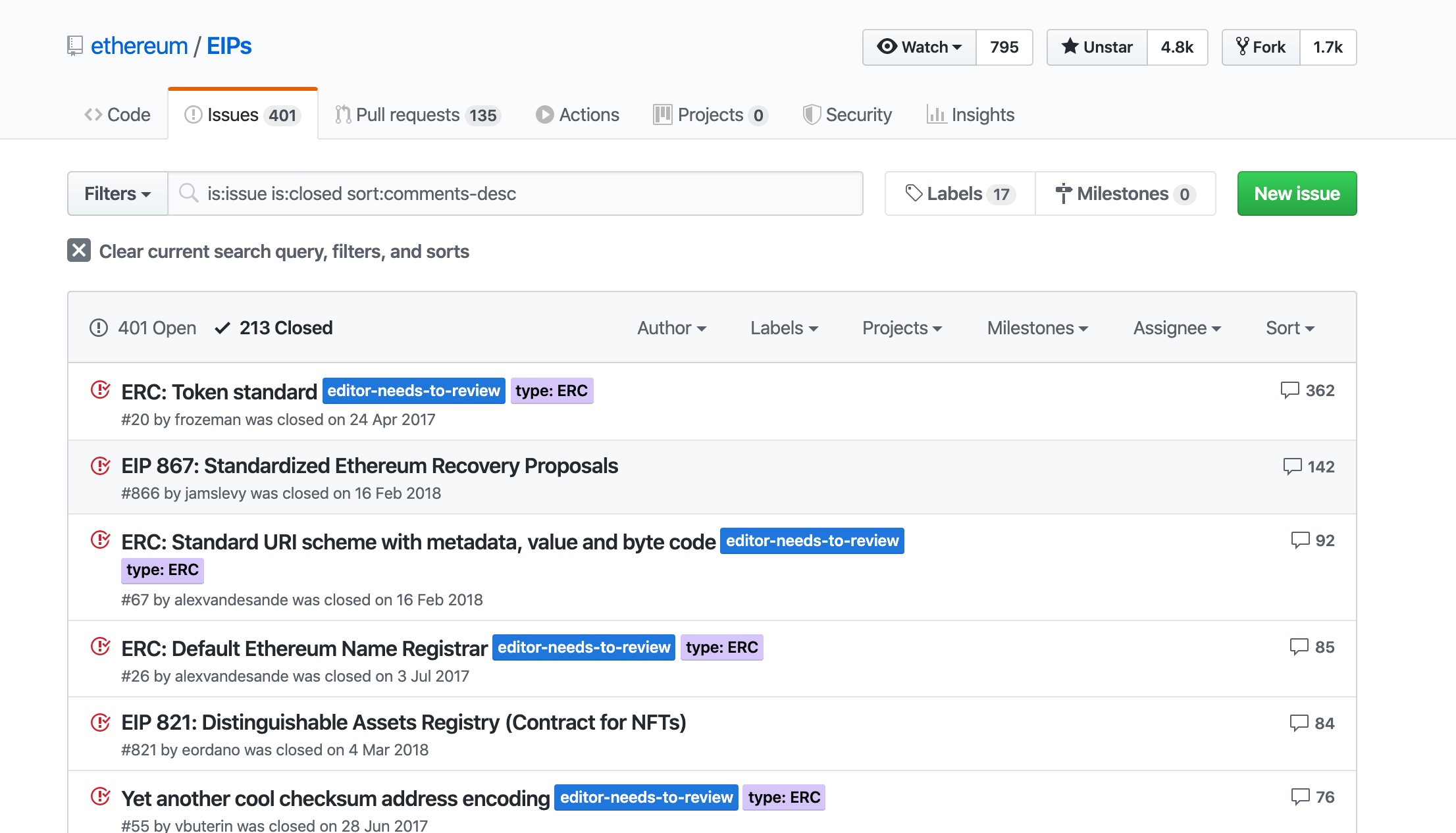Screen dimensions: 1456x833
Task: Open 'ERC: Standard URI scheme with metadata' issue
Action: 419,542
